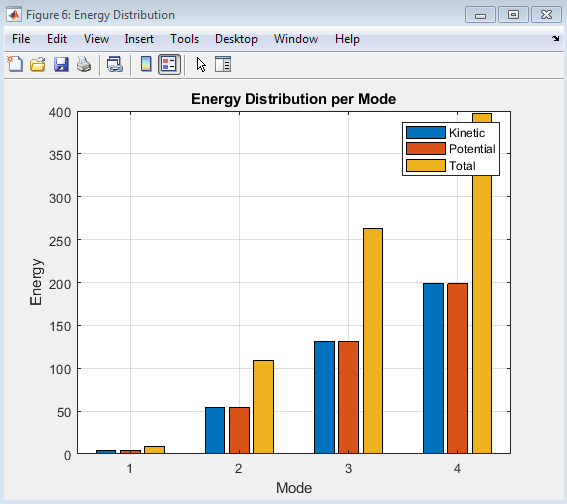This screenshot has height=504, width=567.
Task: Select the Mode x-axis label
Action: [x=294, y=488]
